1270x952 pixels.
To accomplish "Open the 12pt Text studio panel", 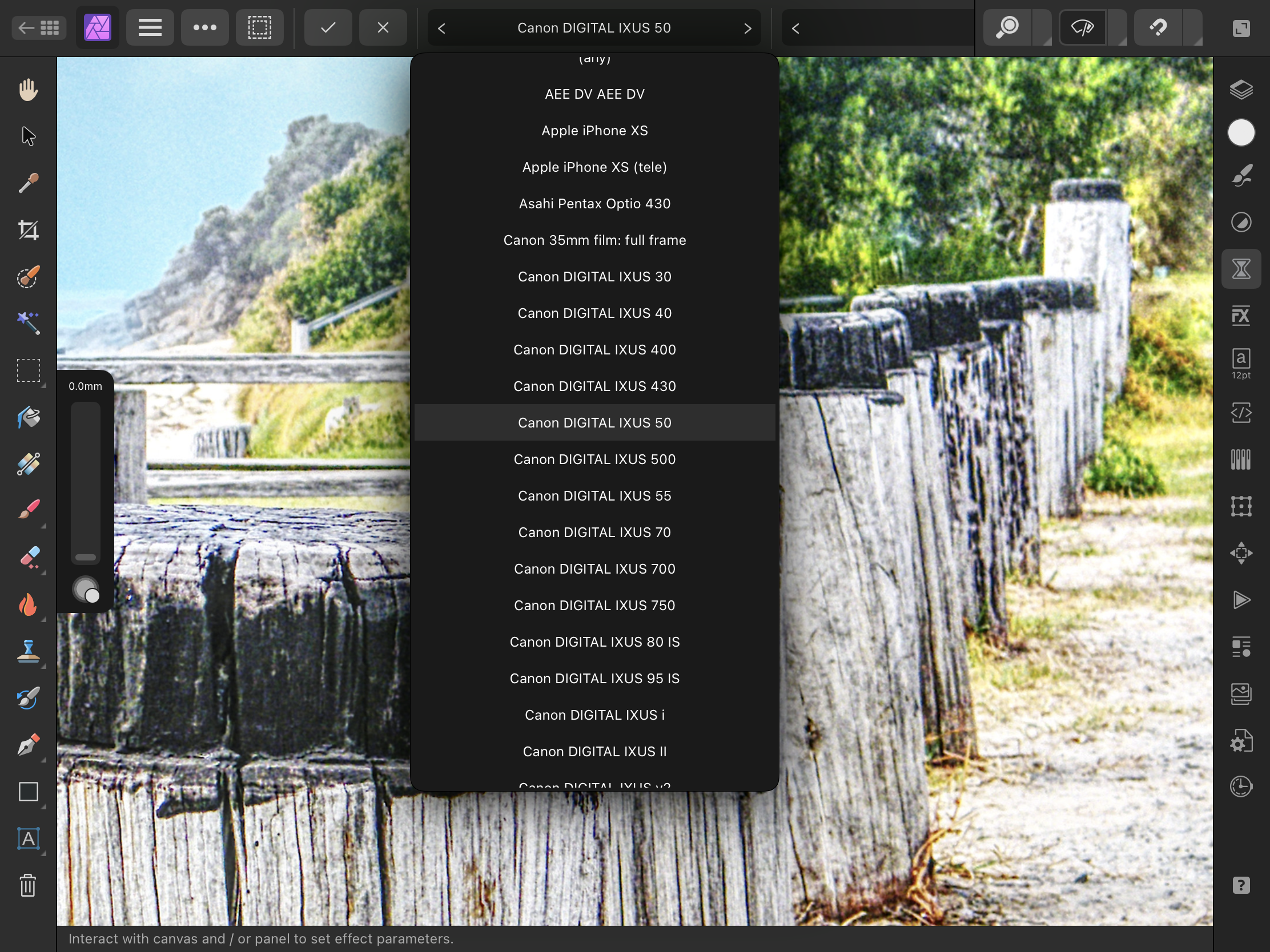I will pos(1241,364).
